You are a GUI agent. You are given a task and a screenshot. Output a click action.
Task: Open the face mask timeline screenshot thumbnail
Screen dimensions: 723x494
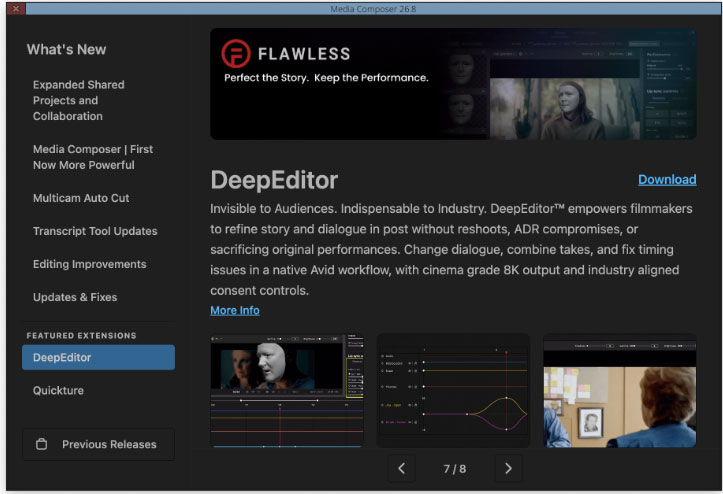click(x=287, y=390)
